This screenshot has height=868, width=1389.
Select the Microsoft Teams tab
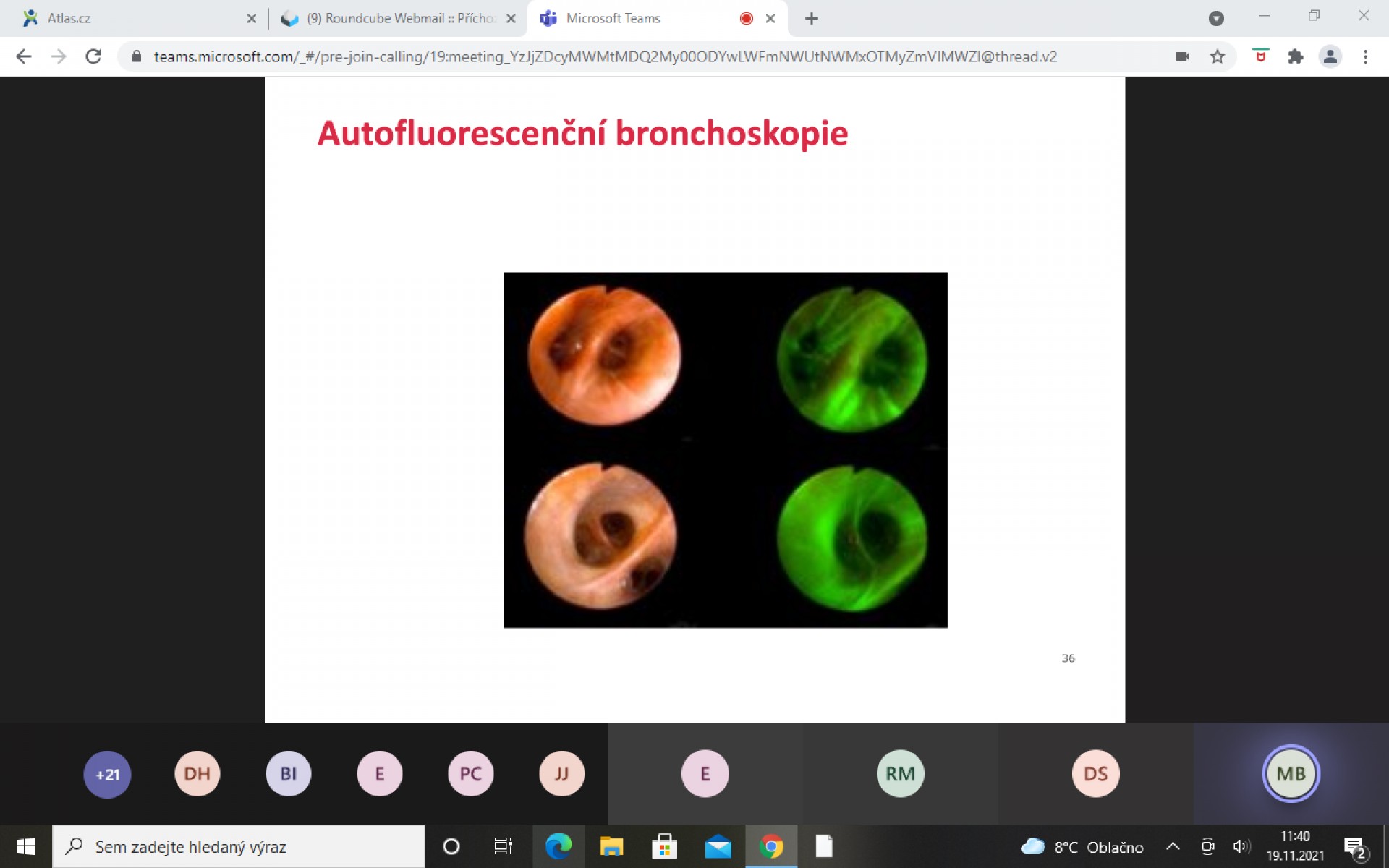(x=657, y=19)
